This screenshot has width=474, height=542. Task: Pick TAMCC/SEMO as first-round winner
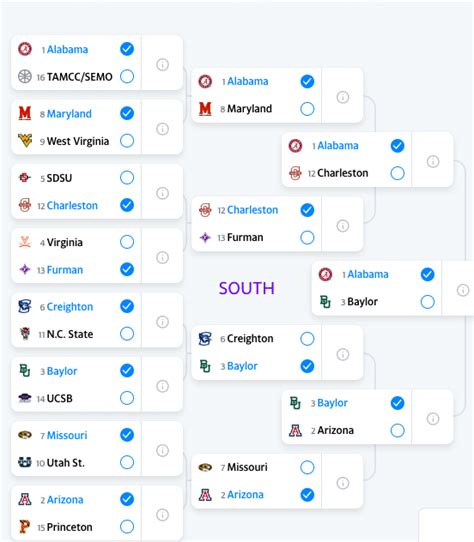(x=127, y=76)
